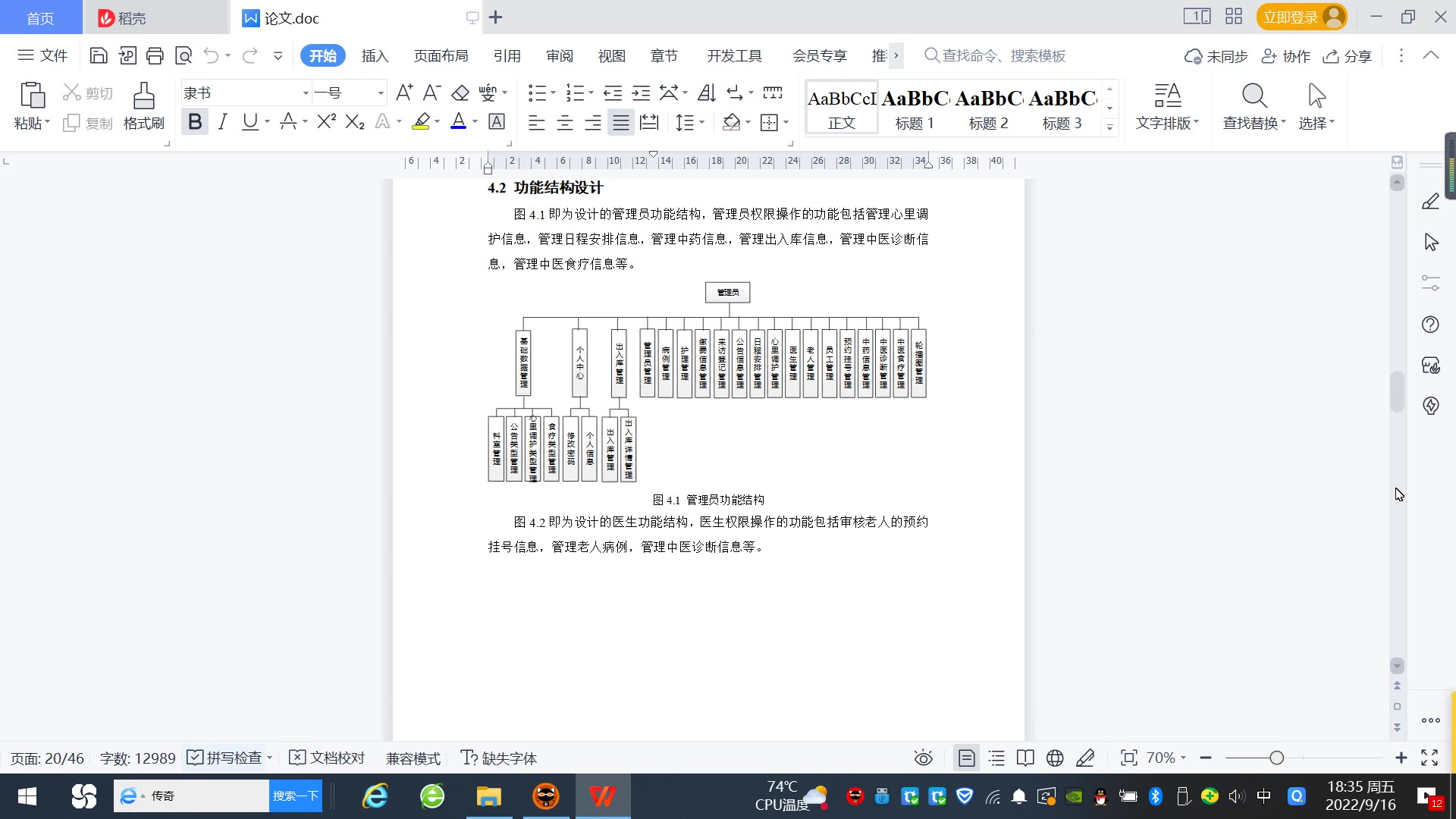This screenshot has height=819, width=1456.
Task: Click 文档校对 in status bar
Action: tap(328, 758)
